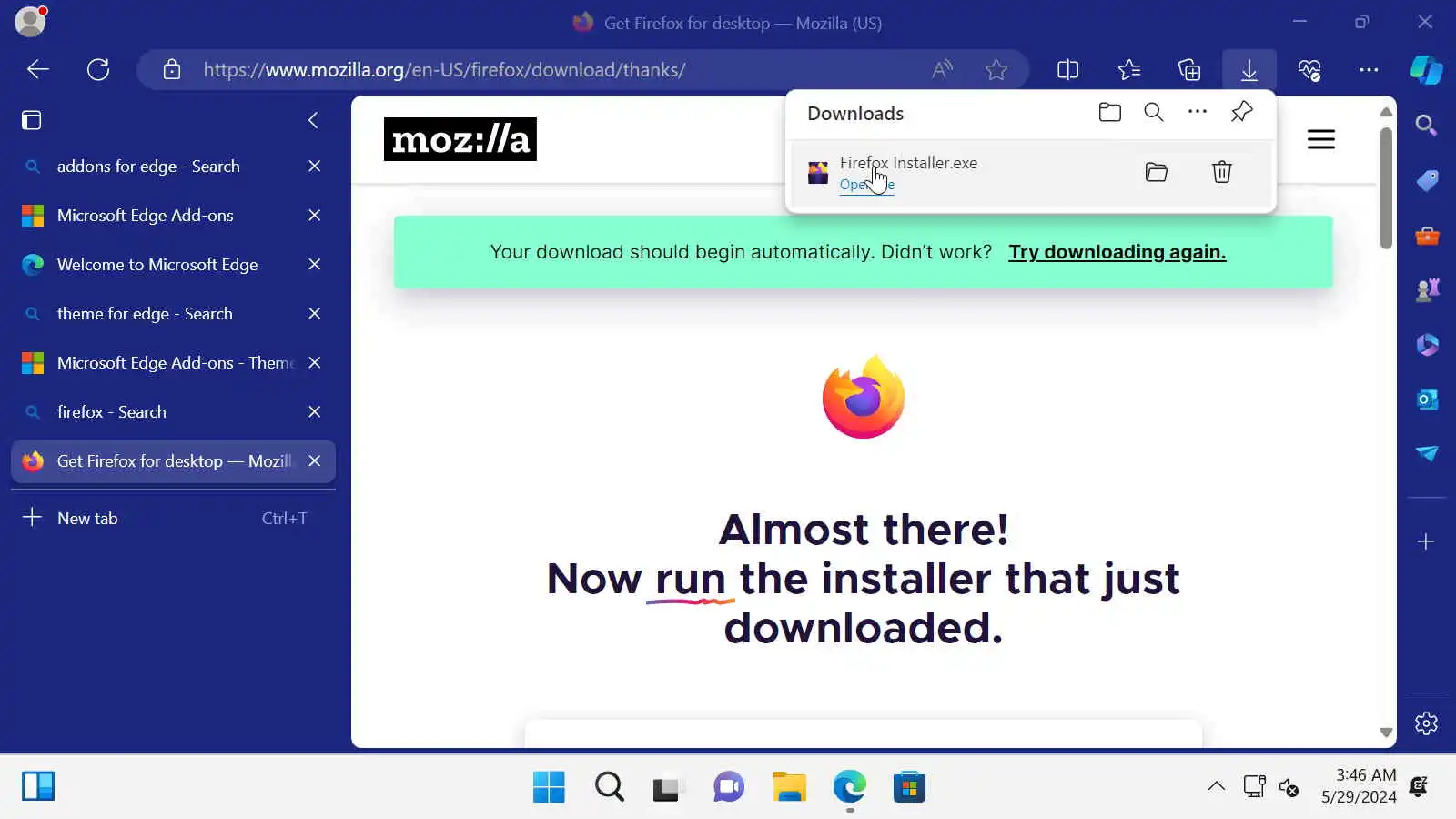Open Browser essentials heart icon

[x=1309, y=70]
